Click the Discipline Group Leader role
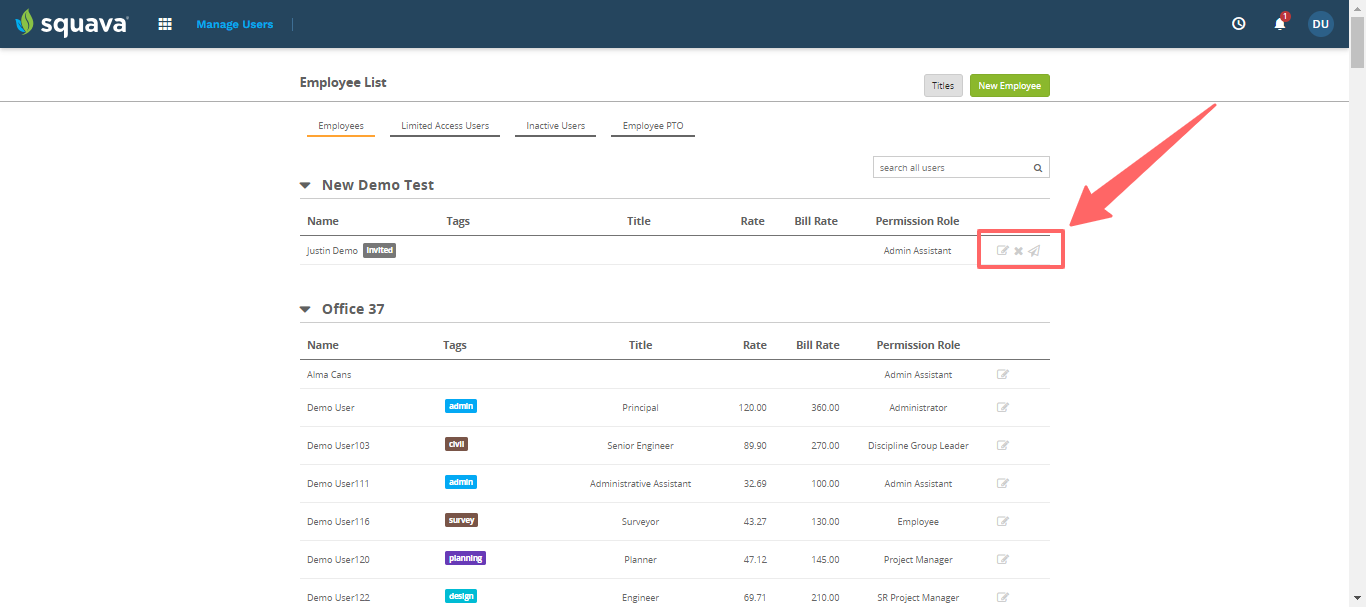This screenshot has height=607, width=1366. [918, 446]
